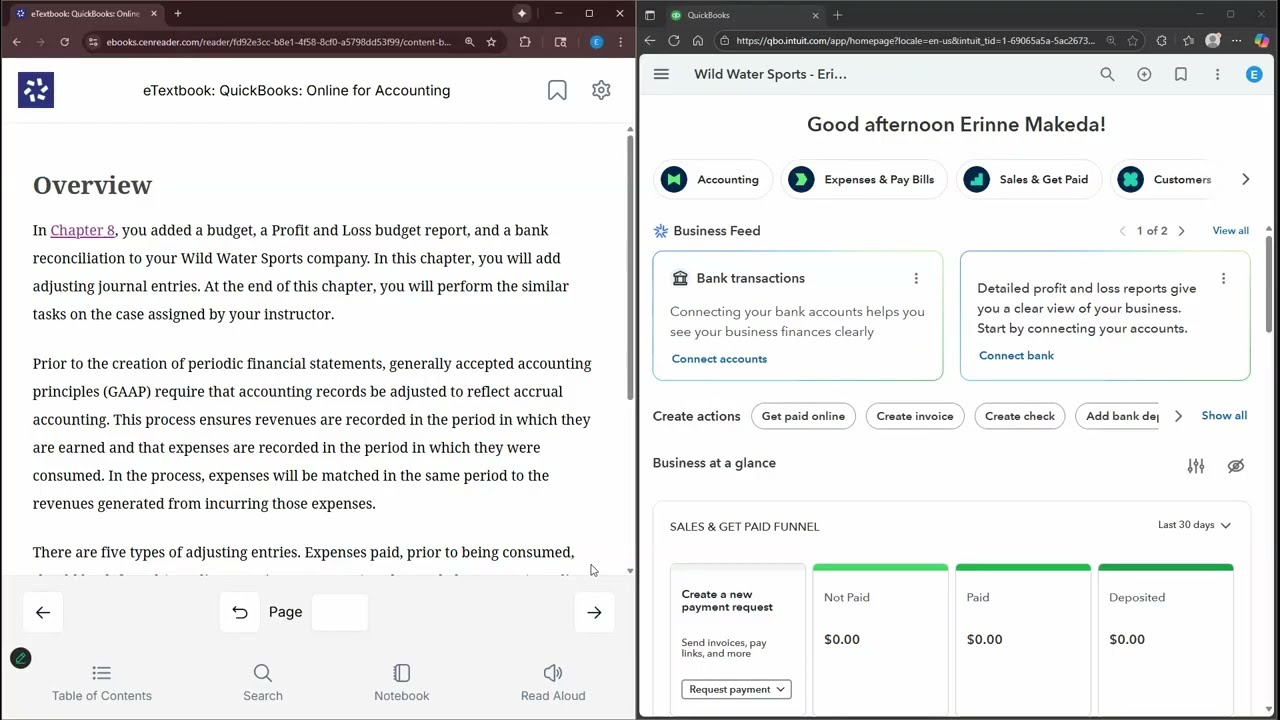Click the Page number input field
The image size is (1280, 720).
(340, 612)
